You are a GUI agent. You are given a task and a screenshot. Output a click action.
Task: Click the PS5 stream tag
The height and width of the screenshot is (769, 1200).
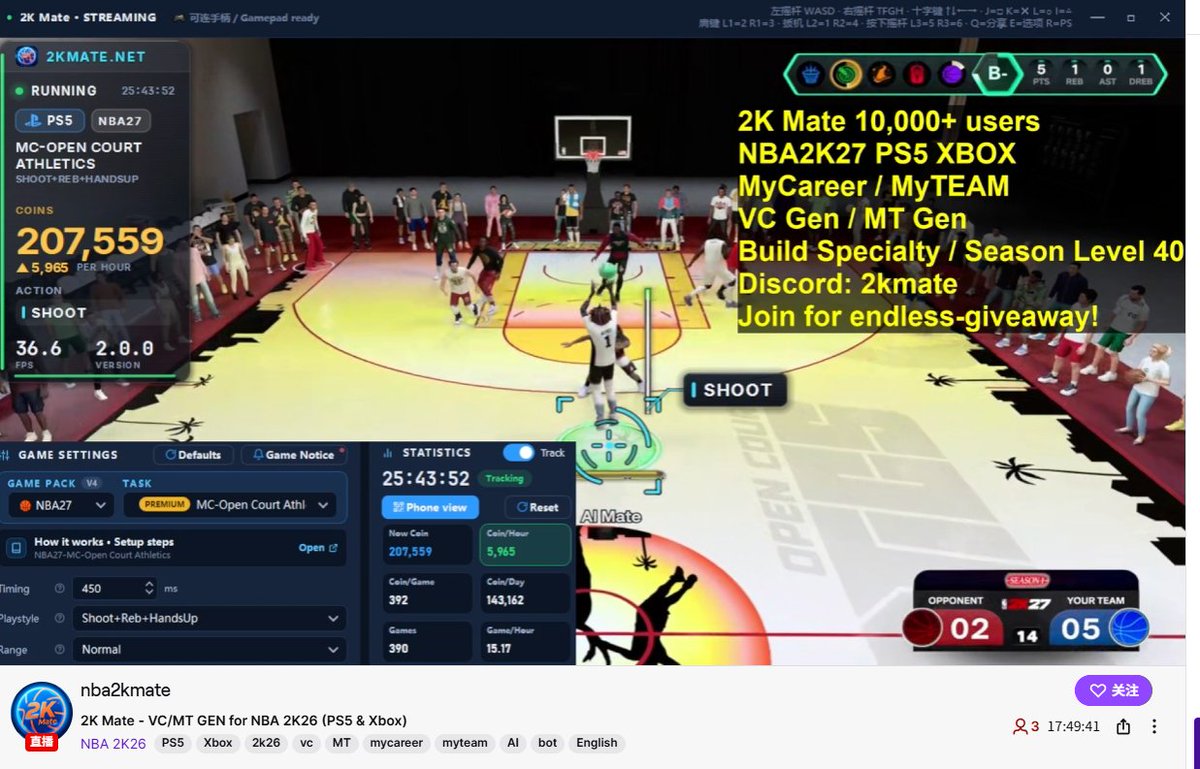[x=173, y=743]
